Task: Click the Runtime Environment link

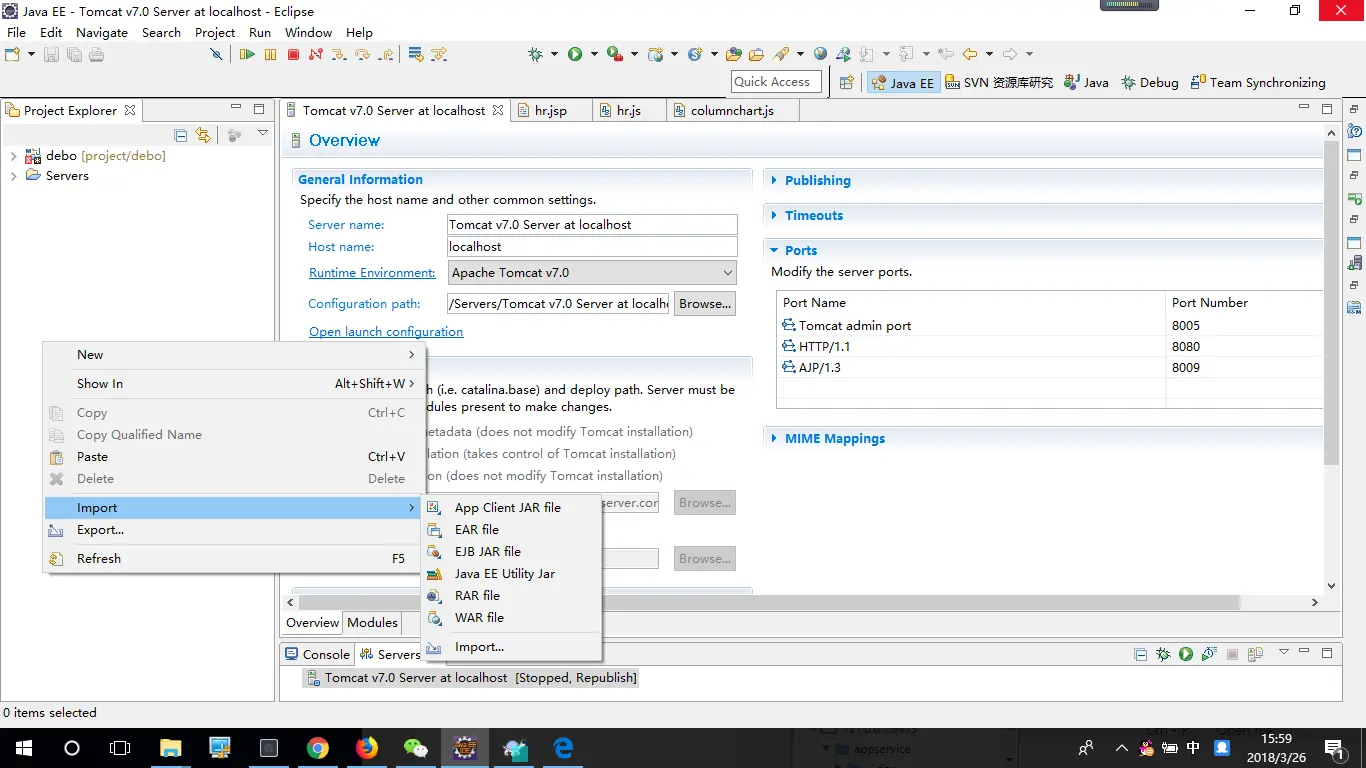Action: point(372,273)
